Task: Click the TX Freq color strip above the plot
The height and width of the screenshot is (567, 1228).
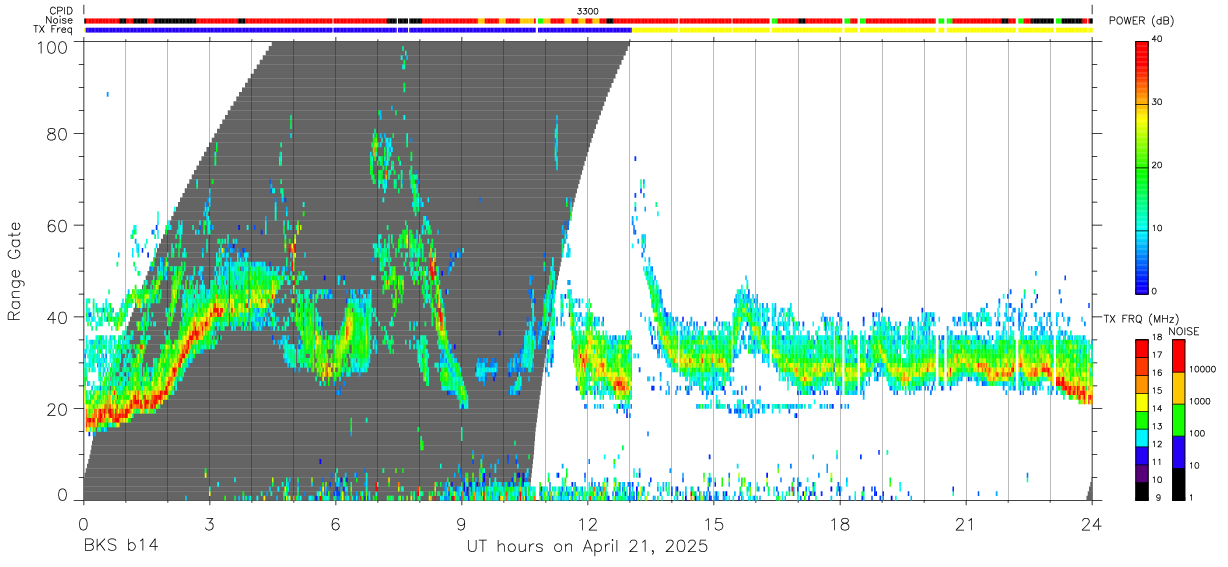Action: pyautogui.click(x=588, y=30)
